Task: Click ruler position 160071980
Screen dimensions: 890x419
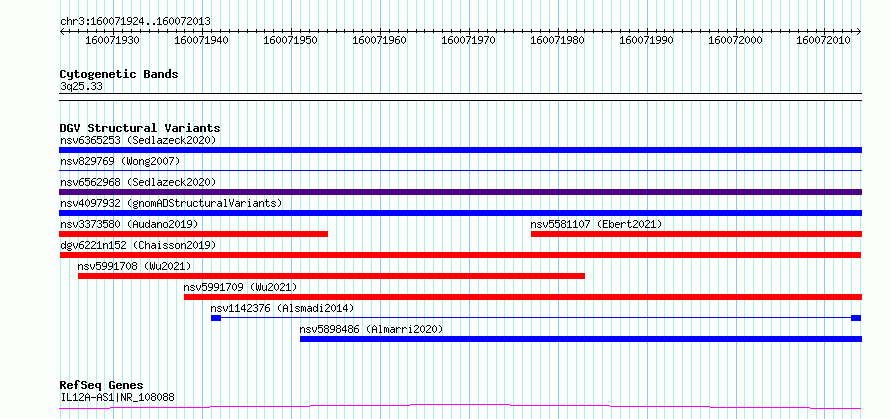Action: click(x=557, y=40)
